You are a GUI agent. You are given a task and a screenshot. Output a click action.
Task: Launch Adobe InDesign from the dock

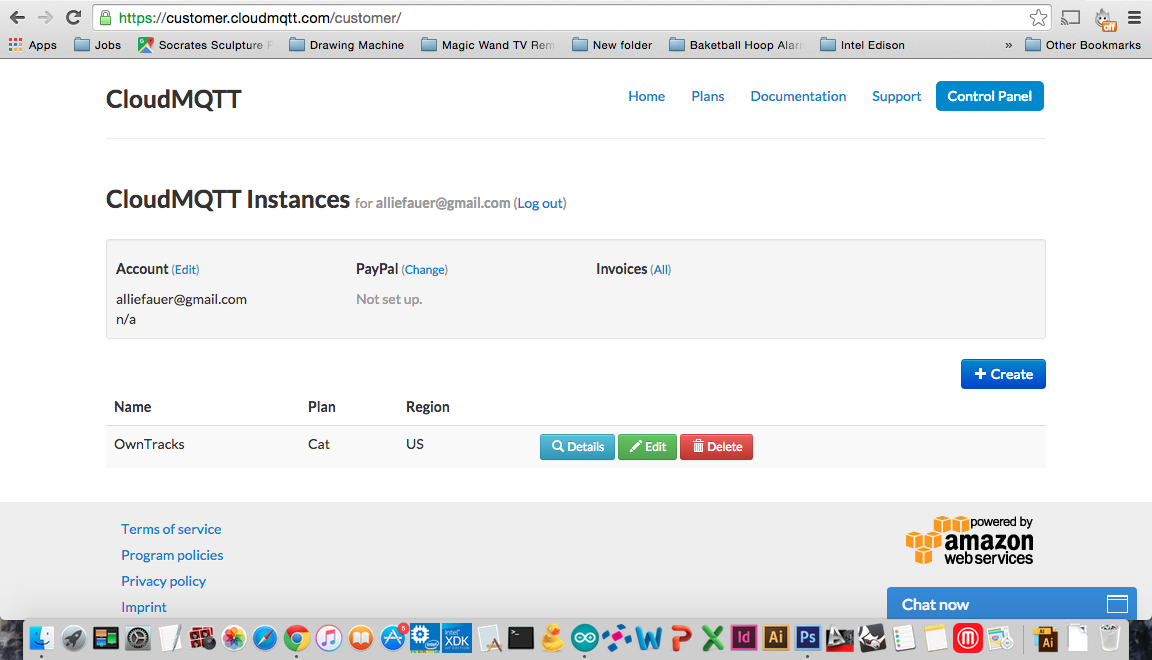click(744, 638)
